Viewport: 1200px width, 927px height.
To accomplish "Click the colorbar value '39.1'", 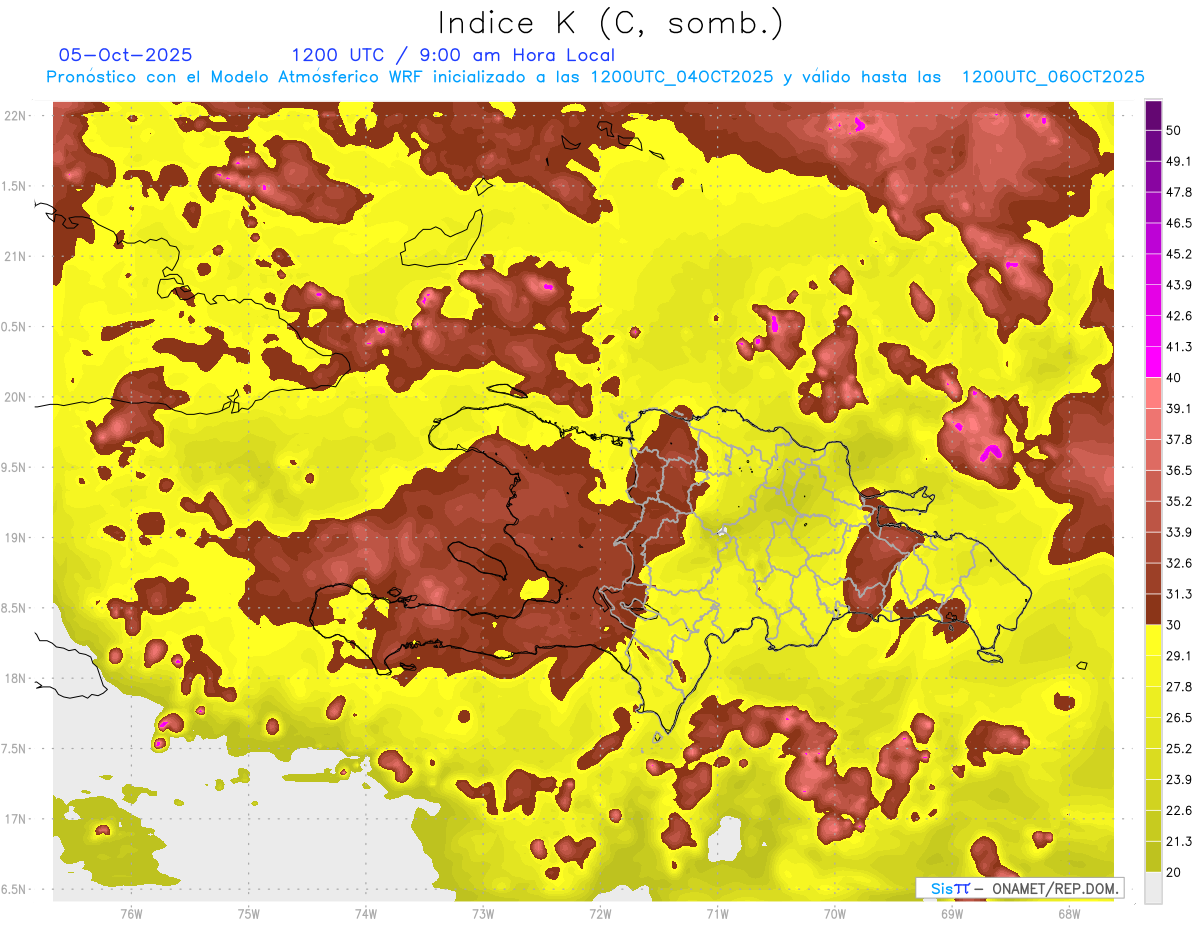I will click(x=1178, y=408).
